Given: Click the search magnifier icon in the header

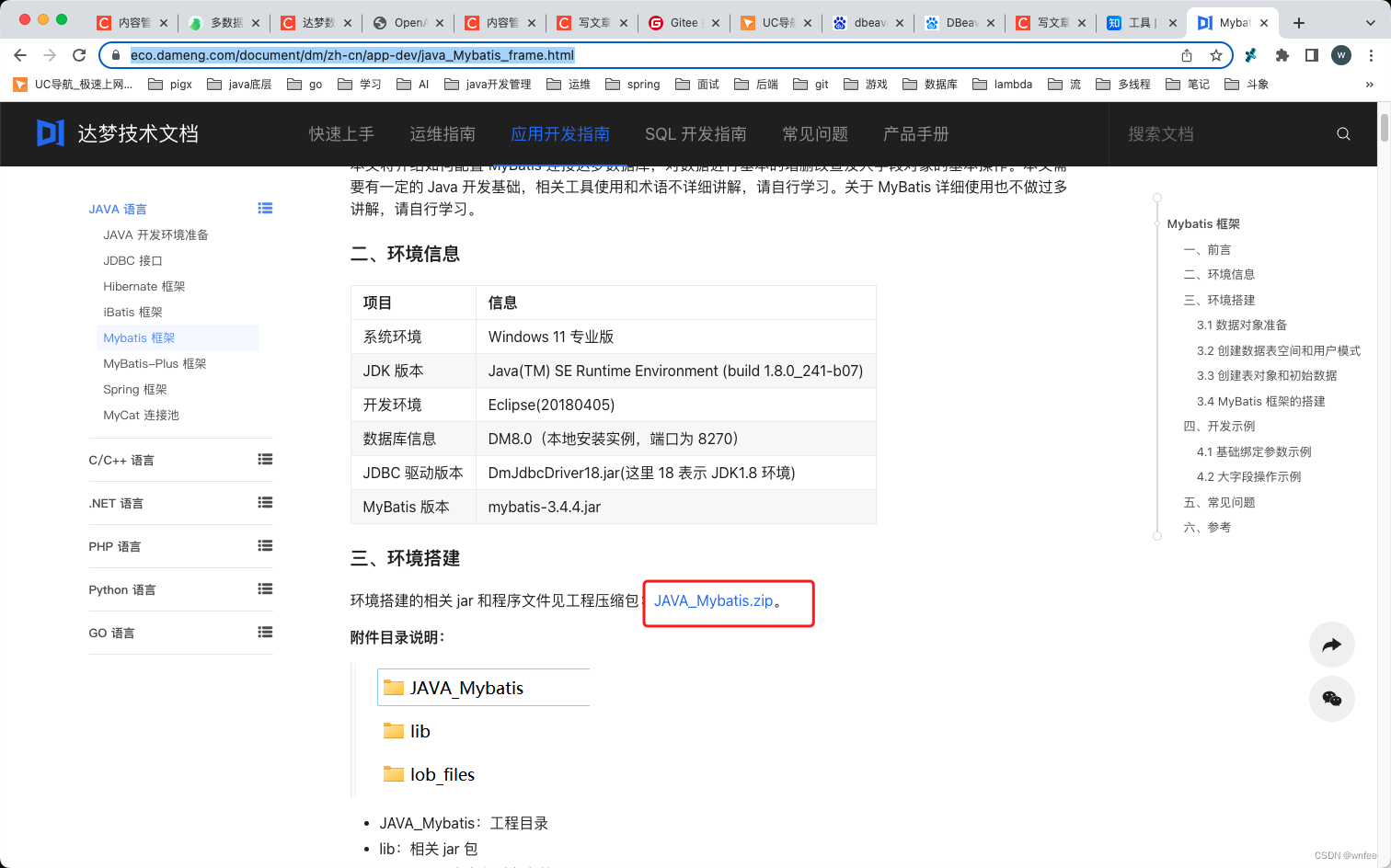Looking at the screenshot, I should 1343,134.
